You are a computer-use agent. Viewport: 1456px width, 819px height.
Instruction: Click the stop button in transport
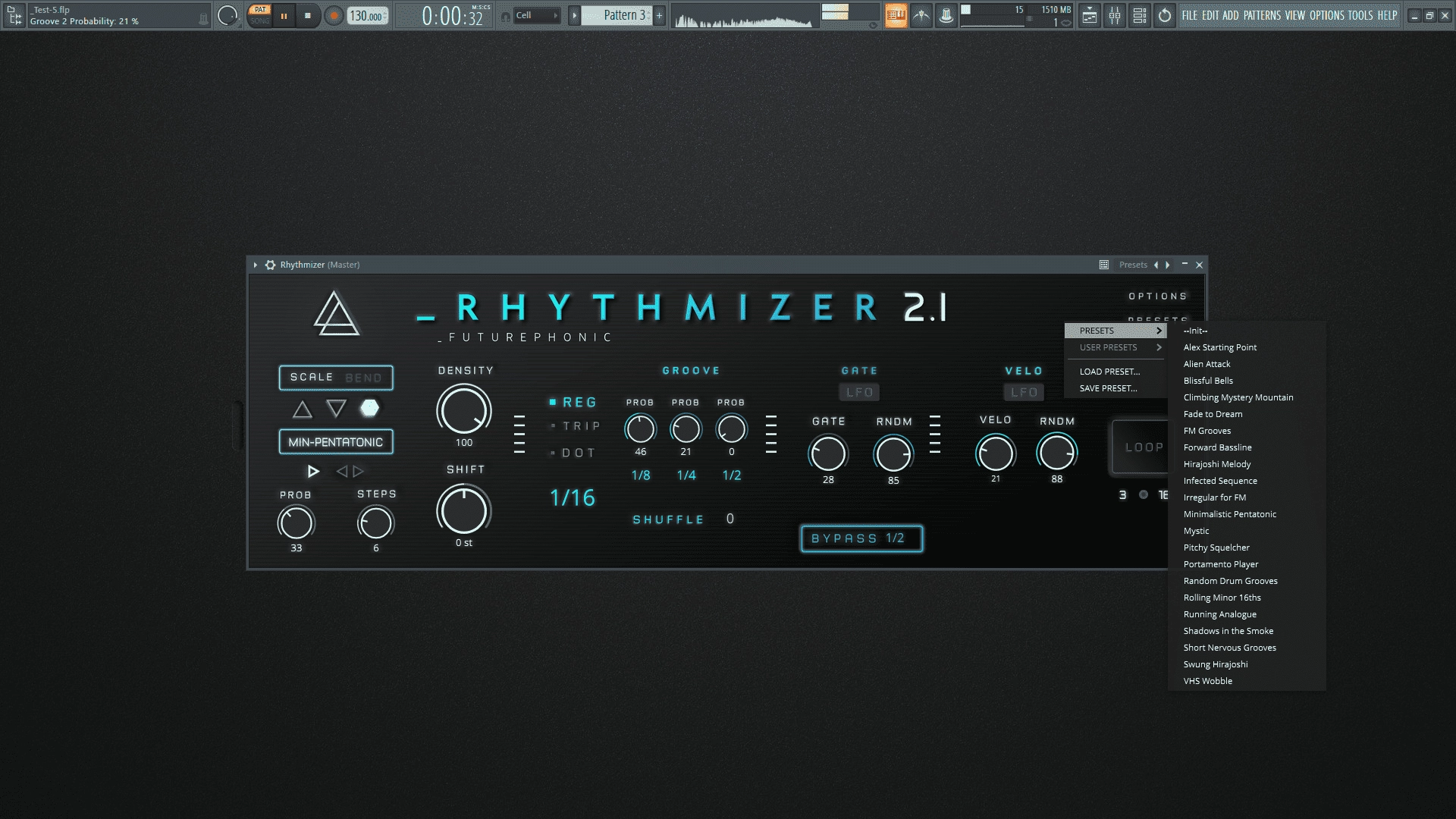308,15
